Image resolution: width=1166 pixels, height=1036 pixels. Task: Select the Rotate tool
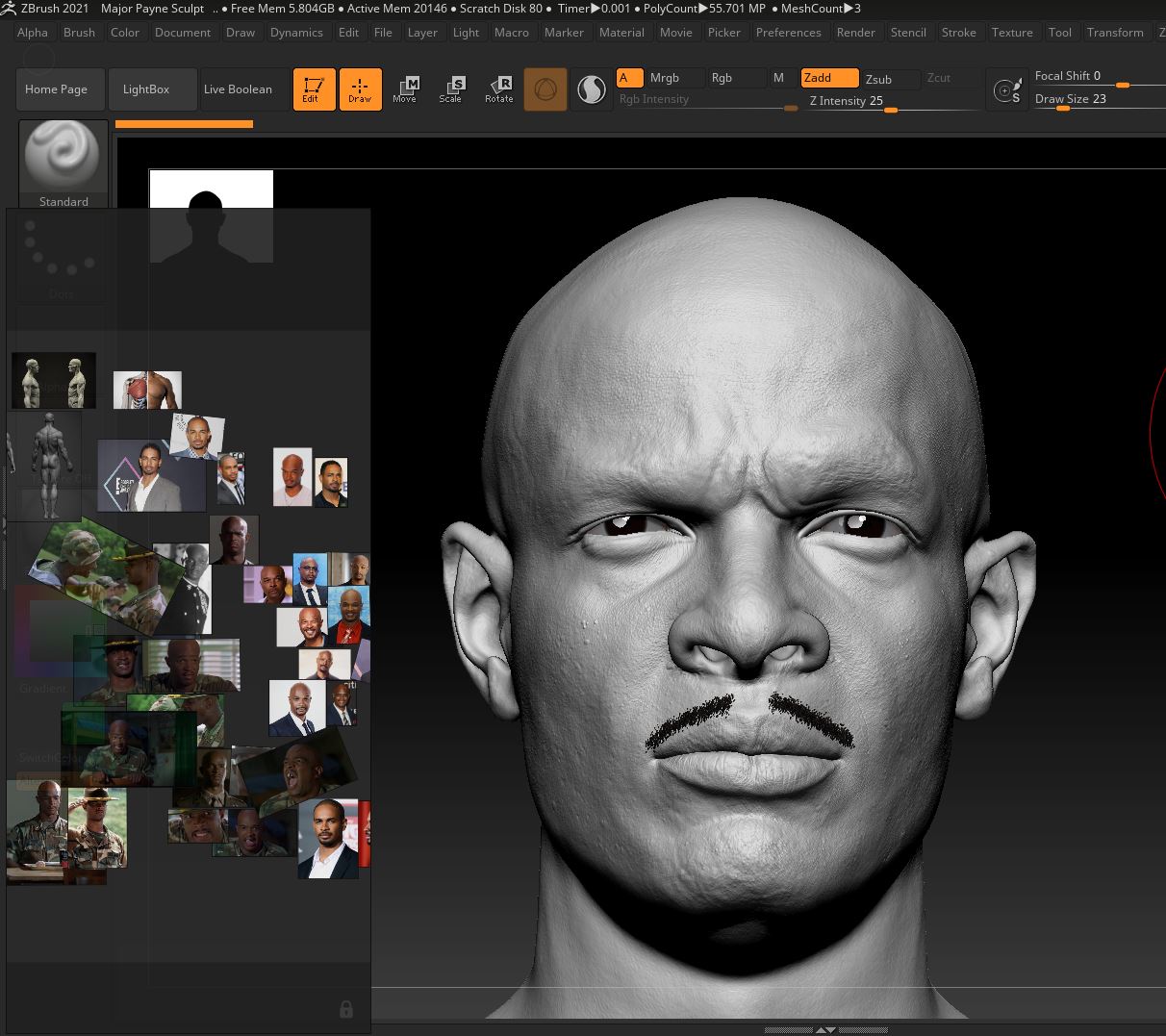point(498,88)
